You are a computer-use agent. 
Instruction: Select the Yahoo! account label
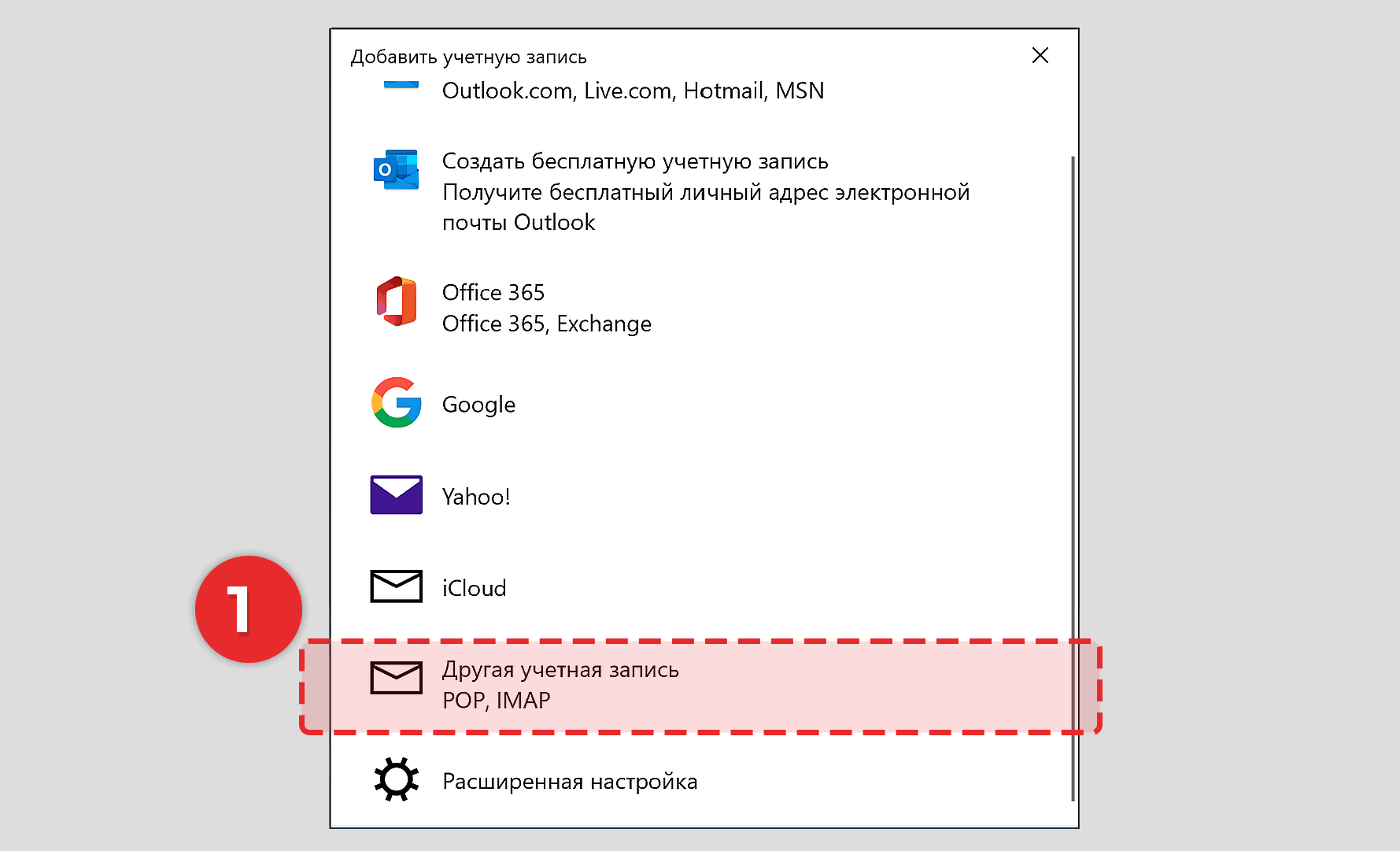point(476,497)
